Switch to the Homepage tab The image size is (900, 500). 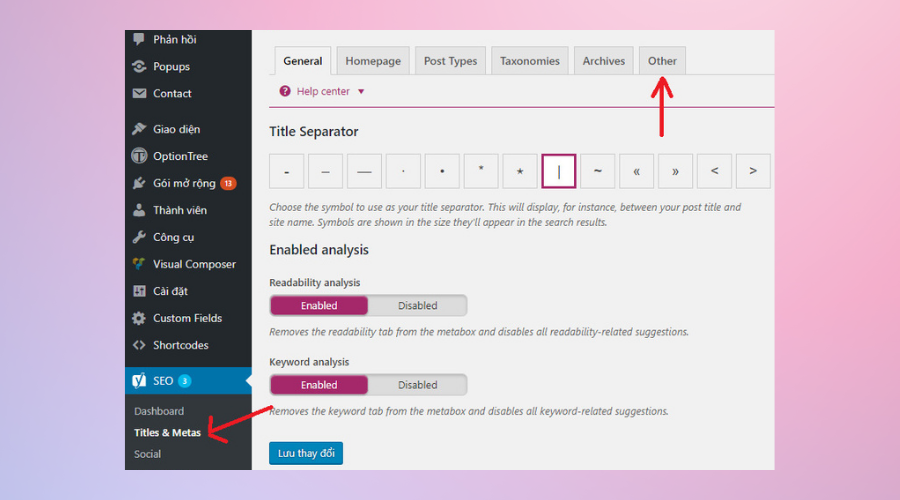point(373,61)
